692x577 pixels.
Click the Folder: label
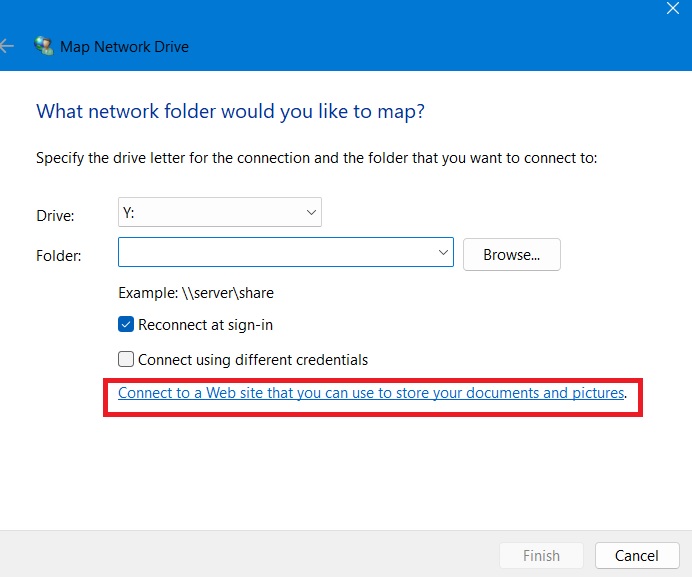coord(59,256)
